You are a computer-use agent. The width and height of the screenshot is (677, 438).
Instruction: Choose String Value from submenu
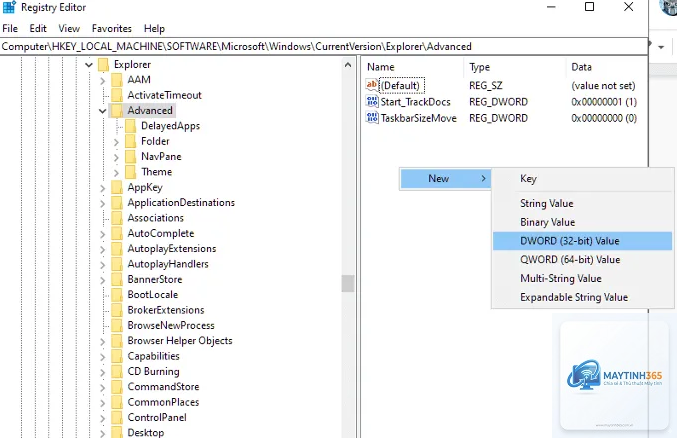[x=582, y=203]
